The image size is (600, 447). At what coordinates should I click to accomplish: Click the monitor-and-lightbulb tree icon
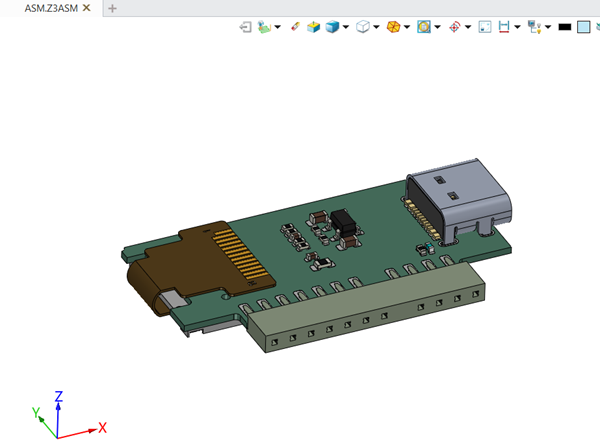(534, 27)
